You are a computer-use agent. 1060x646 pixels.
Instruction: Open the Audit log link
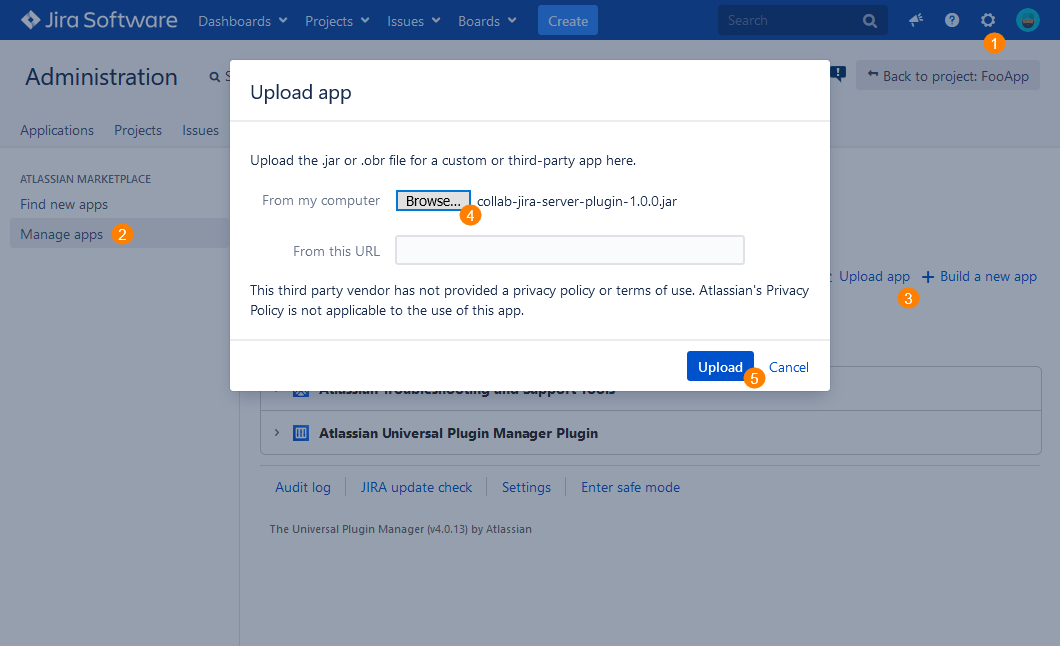pos(303,487)
